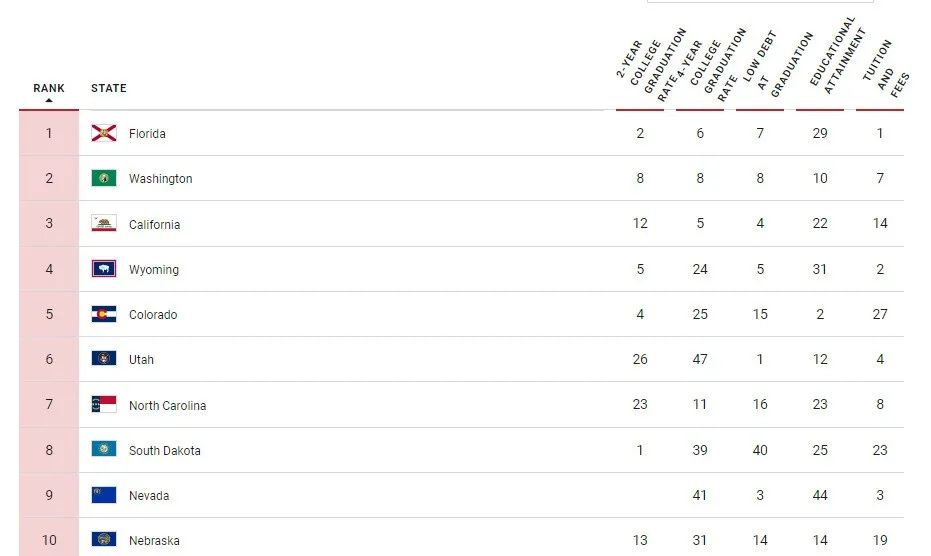Click the Washington state flag icon
This screenshot has height=556, width=931.
tap(104, 178)
